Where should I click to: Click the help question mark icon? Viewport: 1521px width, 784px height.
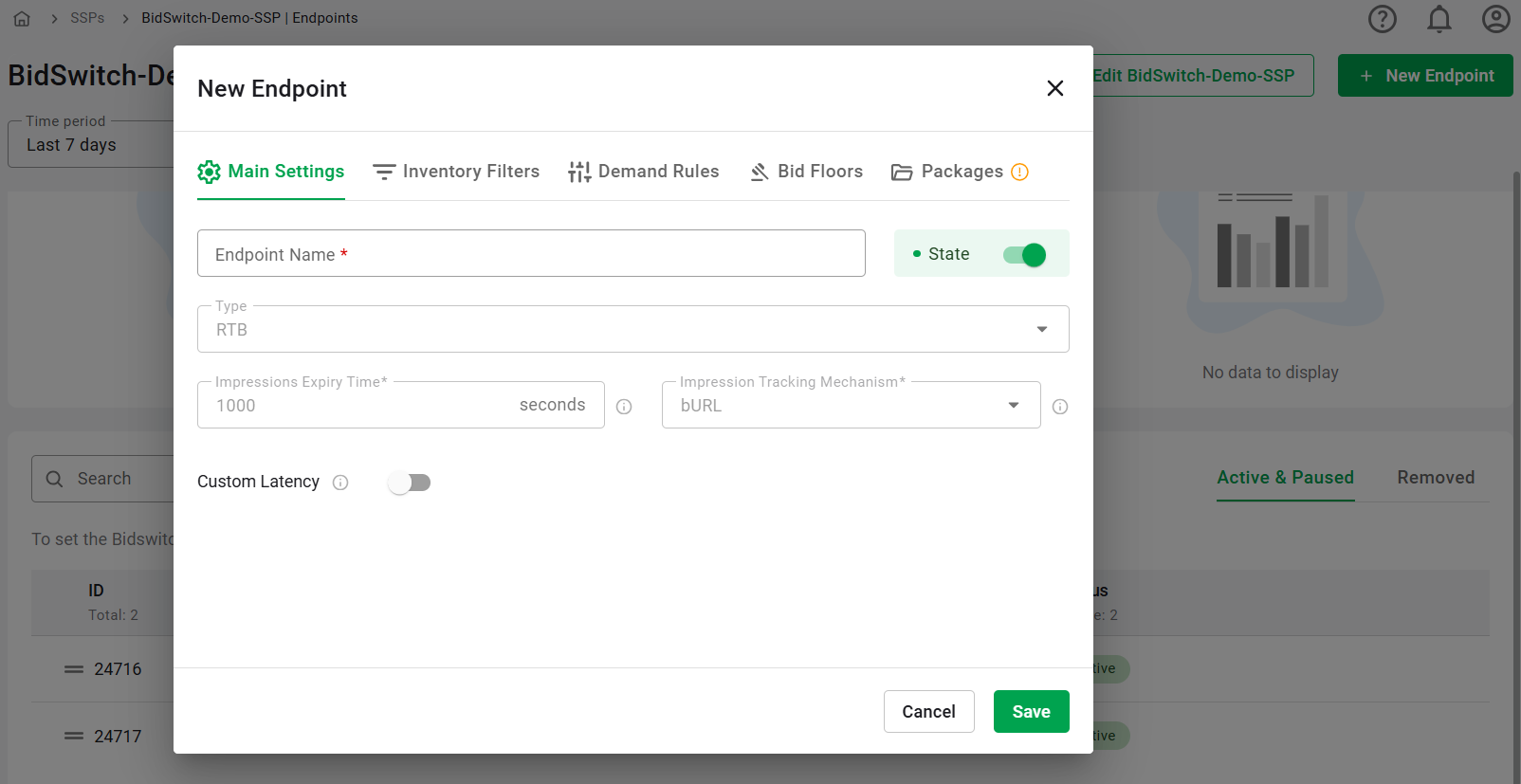pyautogui.click(x=1382, y=19)
